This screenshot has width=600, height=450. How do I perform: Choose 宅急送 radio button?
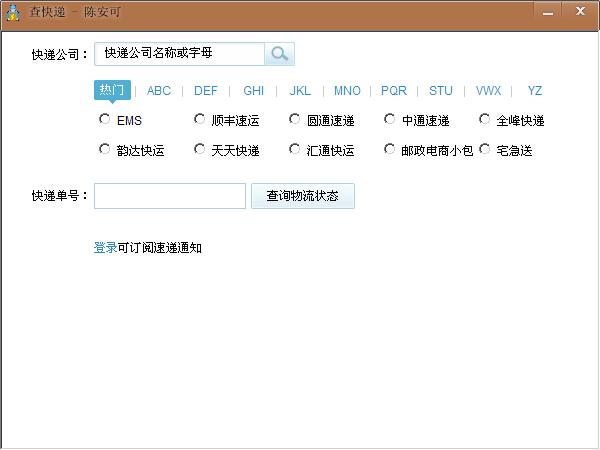[x=484, y=149]
